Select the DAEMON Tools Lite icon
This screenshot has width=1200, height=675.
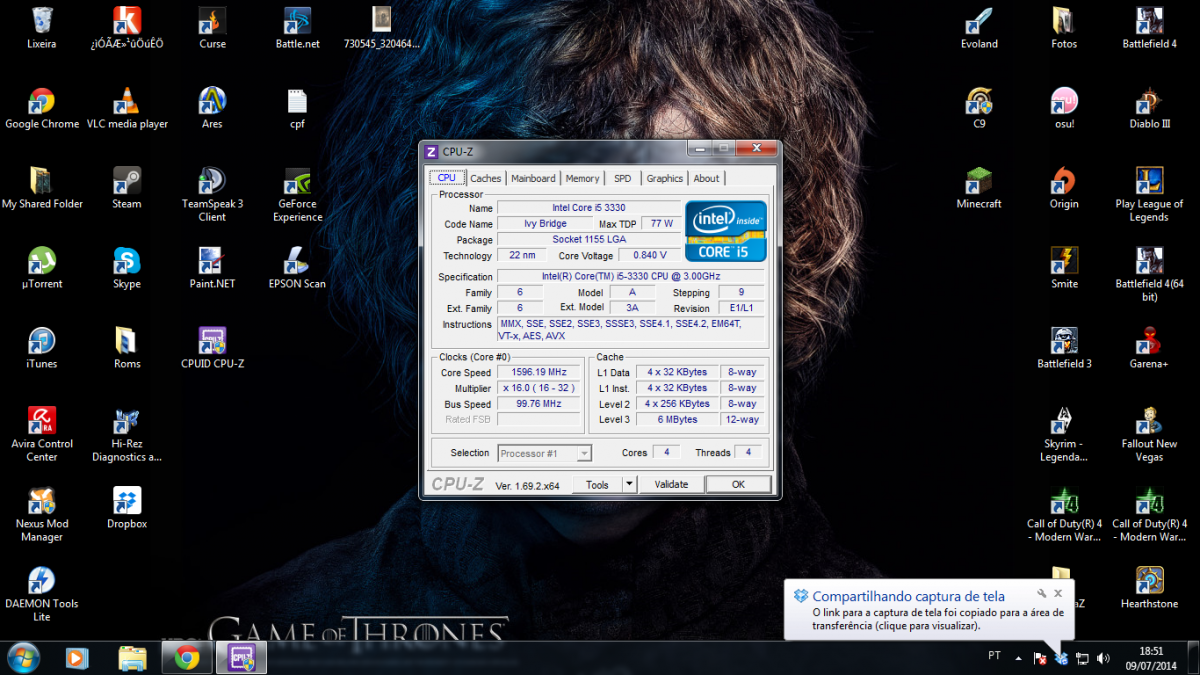pyautogui.click(x=42, y=594)
